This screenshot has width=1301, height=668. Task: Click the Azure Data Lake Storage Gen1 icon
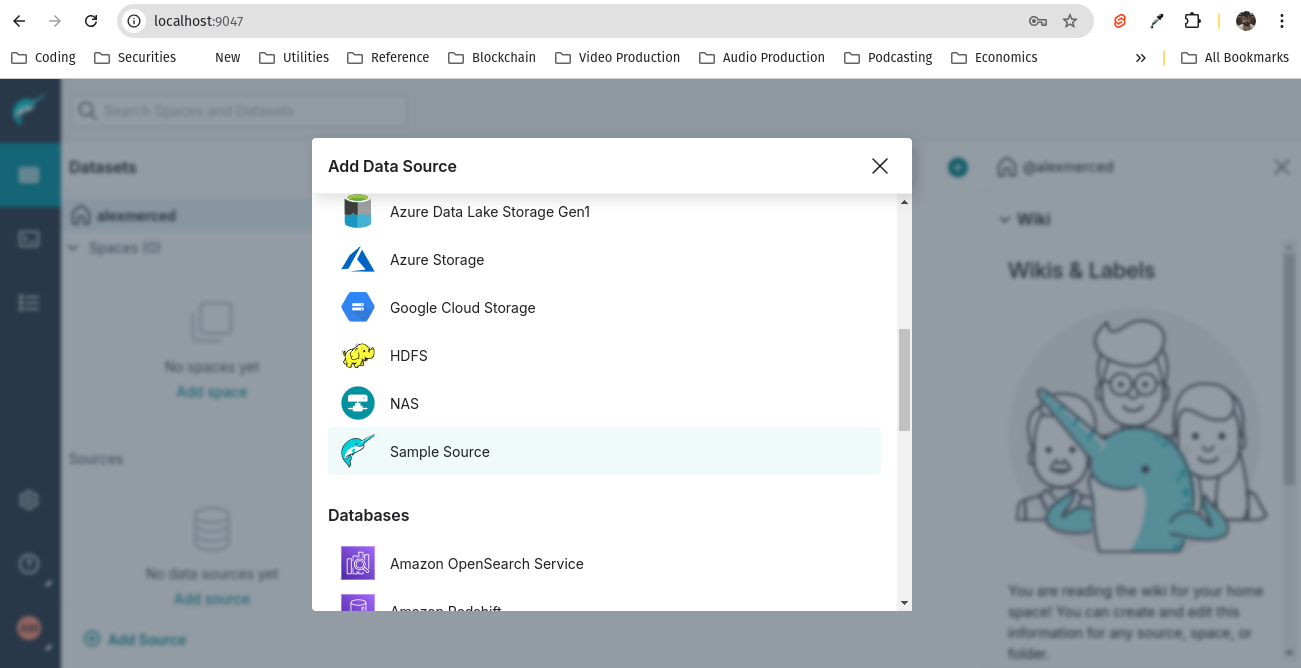coord(357,212)
